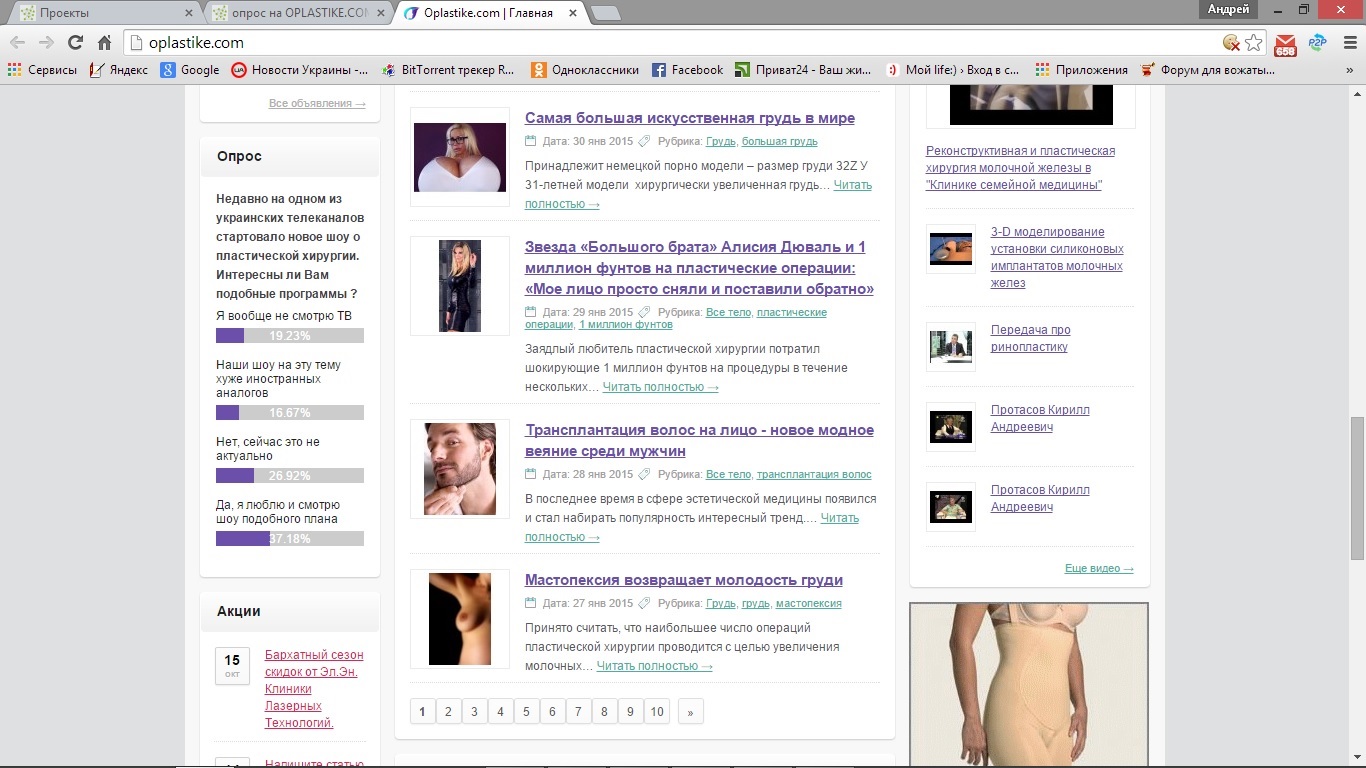Click the bearded man article thumbnail
The width and height of the screenshot is (1366, 768).
tap(460, 469)
